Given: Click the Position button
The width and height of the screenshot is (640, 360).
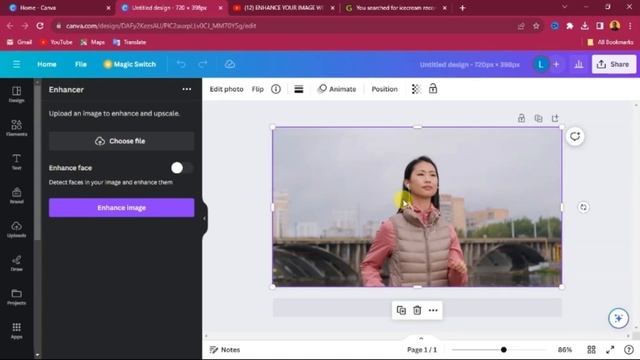Looking at the screenshot, I should pos(384,89).
